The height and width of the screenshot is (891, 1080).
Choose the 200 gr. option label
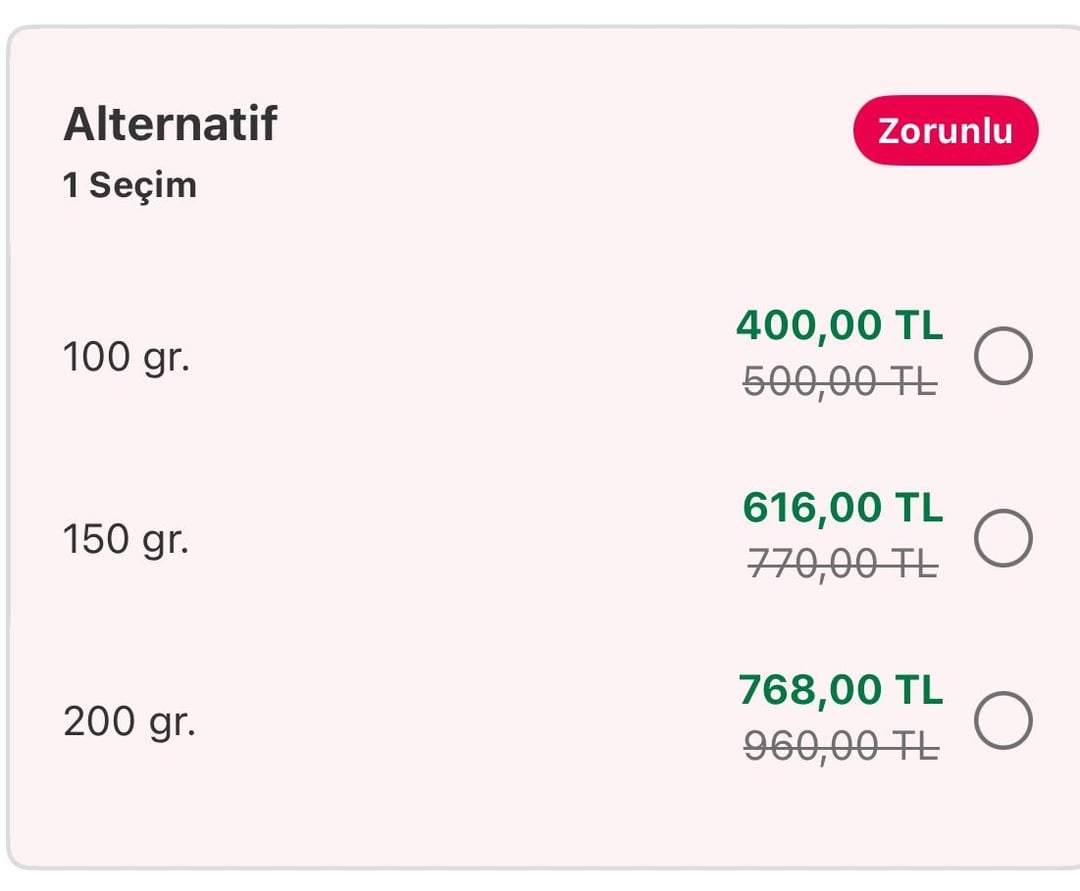tap(129, 722)
